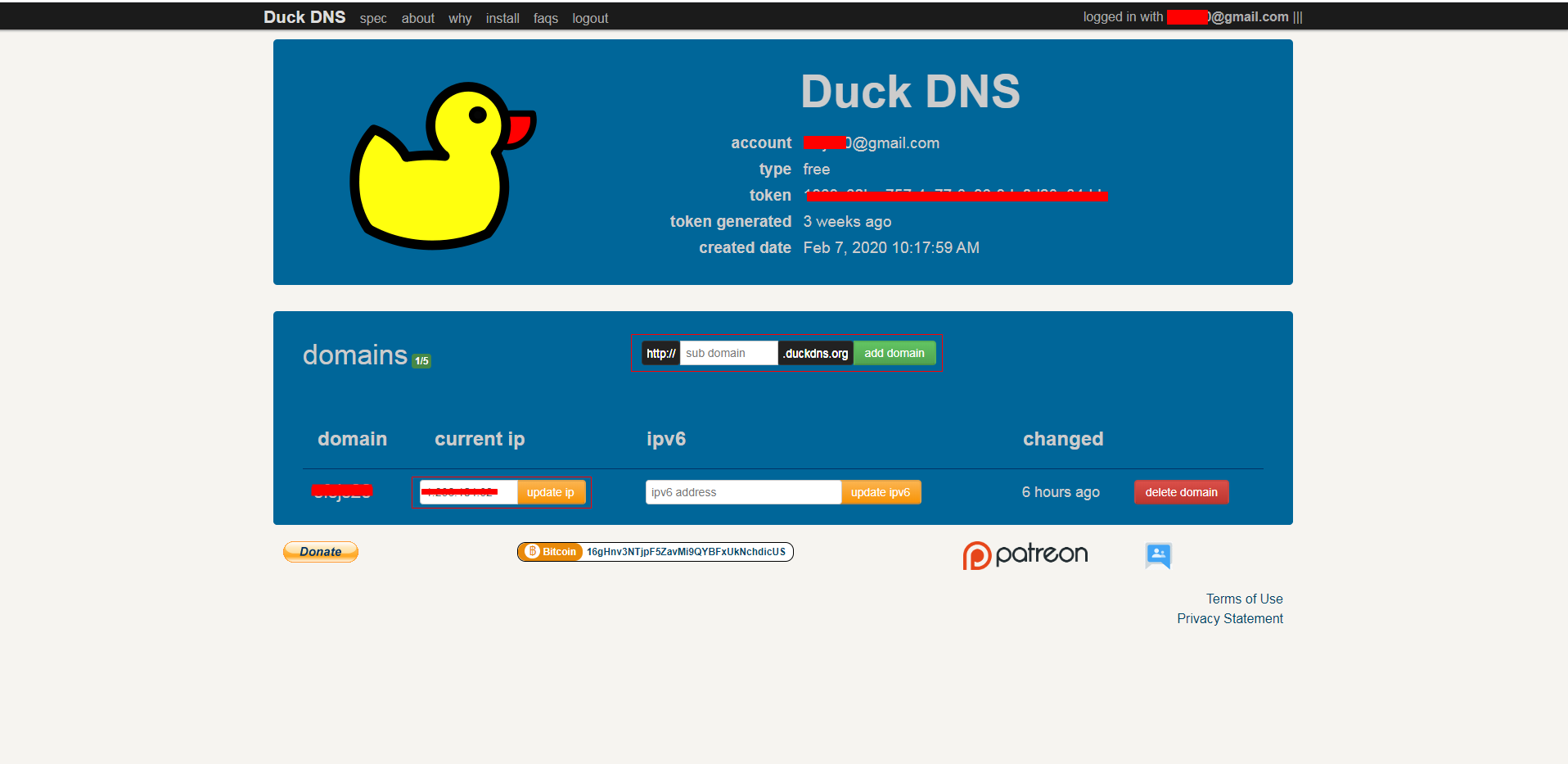The width and height of the screenshot is (1568, 764).
Task: Click the 'domains' section heading
Action: point(355,355)
